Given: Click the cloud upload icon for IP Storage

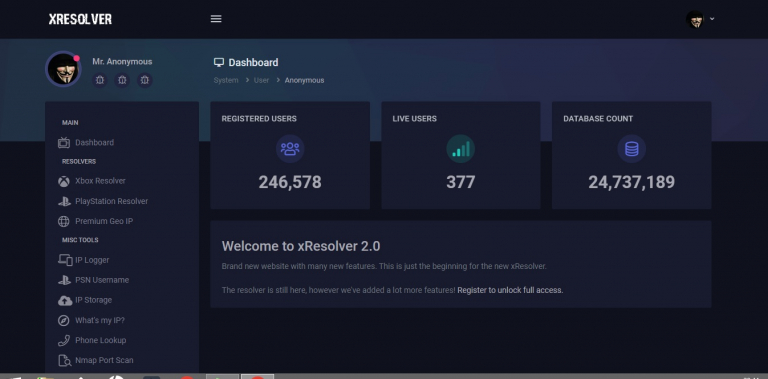Looking at the screenshot, I should click(65, 300).
